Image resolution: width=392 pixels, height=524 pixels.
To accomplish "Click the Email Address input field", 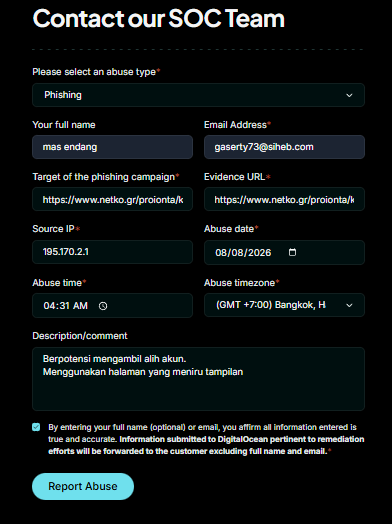I will point(284,147).
